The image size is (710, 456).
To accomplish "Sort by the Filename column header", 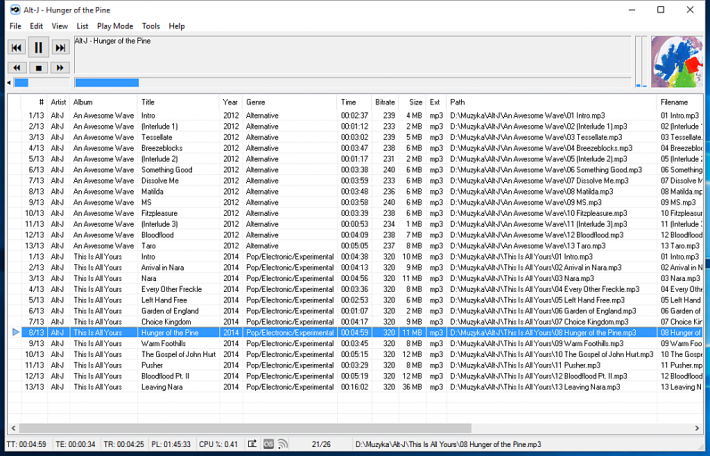I will (x=679, y=102).
